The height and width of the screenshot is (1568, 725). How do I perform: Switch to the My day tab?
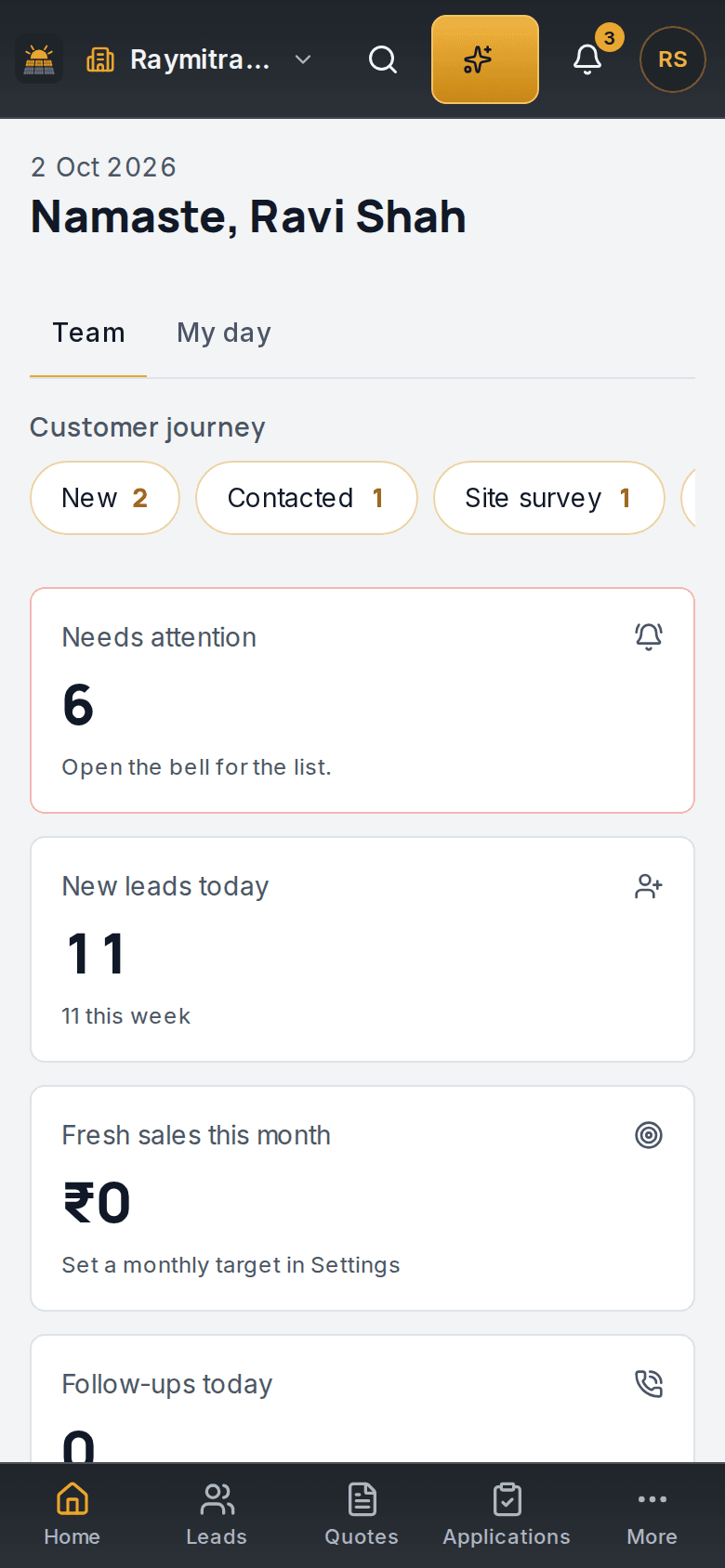click(224, 333)
